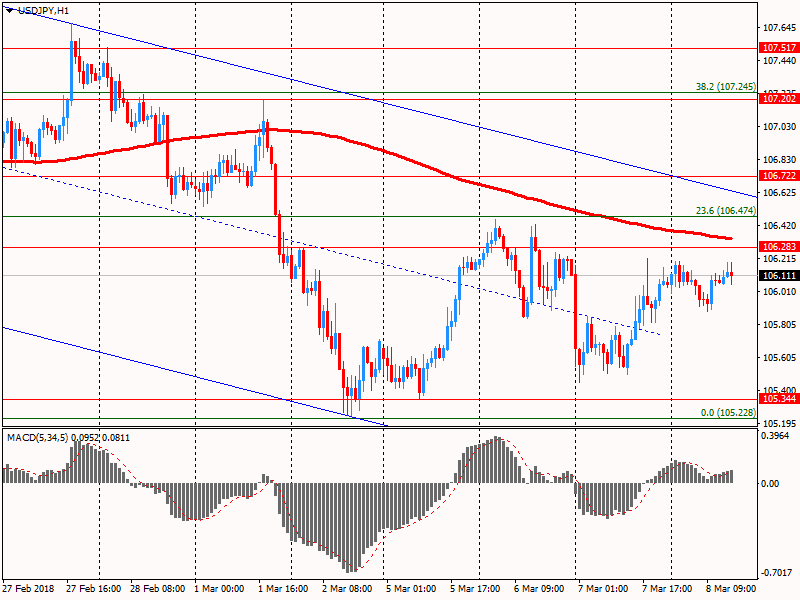Click the MACD scale value -0.7017
Viewport: 800px width, 600px height.
click(x=776, y=572)
